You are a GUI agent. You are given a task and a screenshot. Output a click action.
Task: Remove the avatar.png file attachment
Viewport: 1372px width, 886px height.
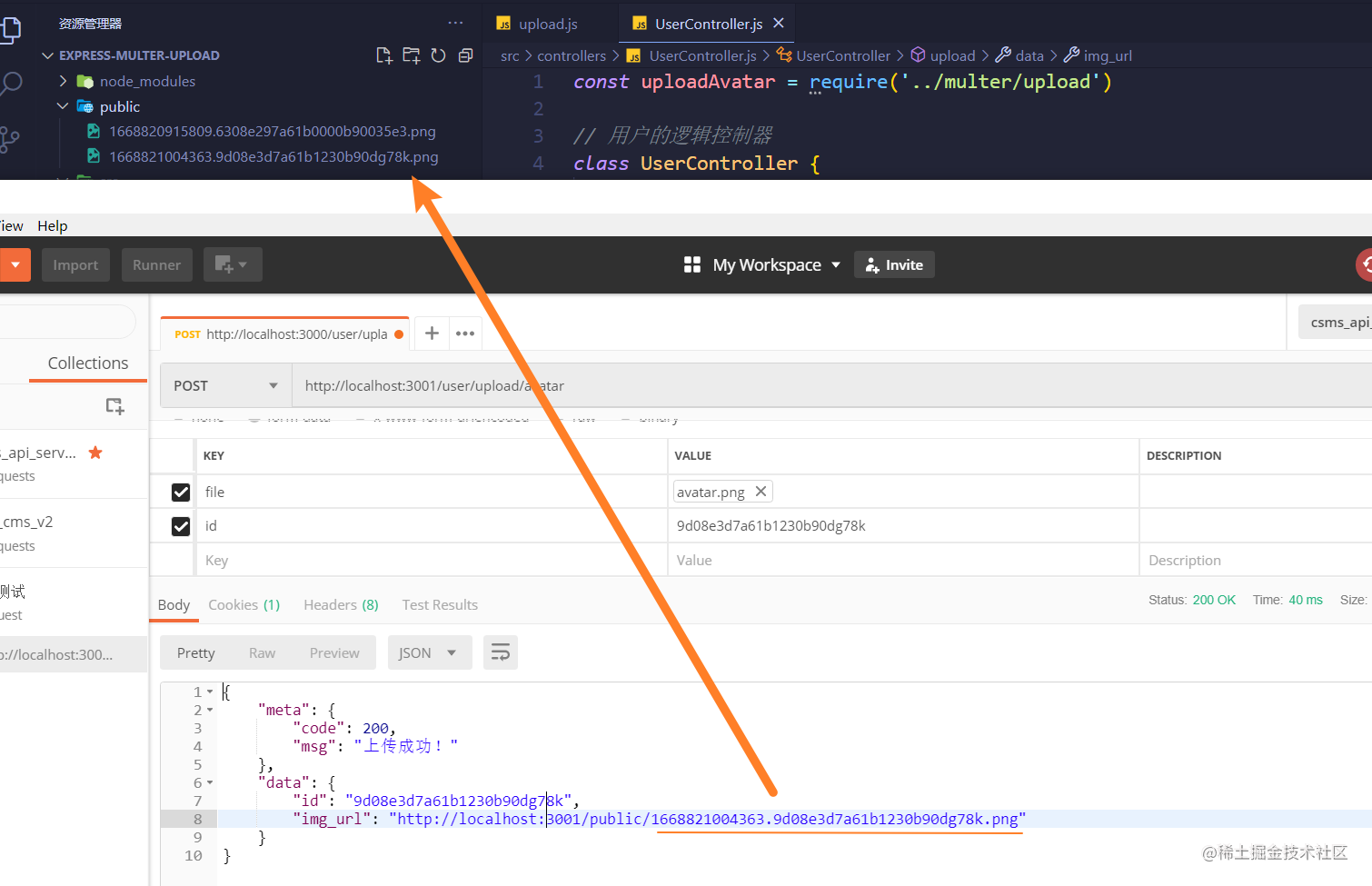[761, 492]
